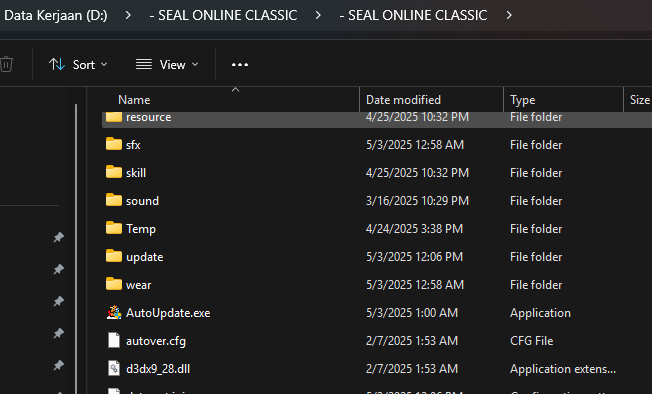Viewport: 652px width, 394px height.
Task: Select the AutoUpdate.exe file name
Action: 168,313
